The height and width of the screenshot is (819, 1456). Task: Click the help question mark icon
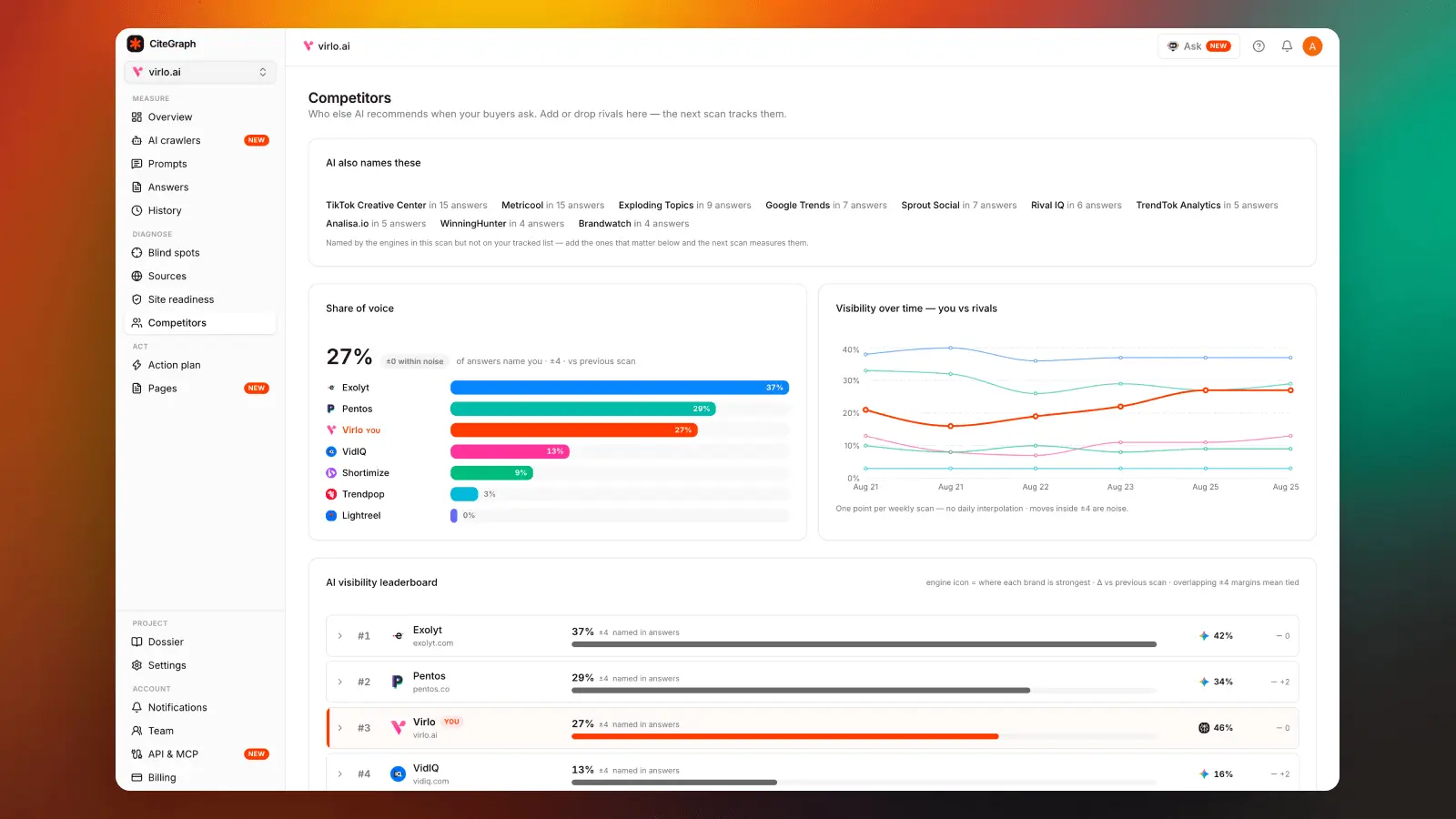[x=1259, y=46]
